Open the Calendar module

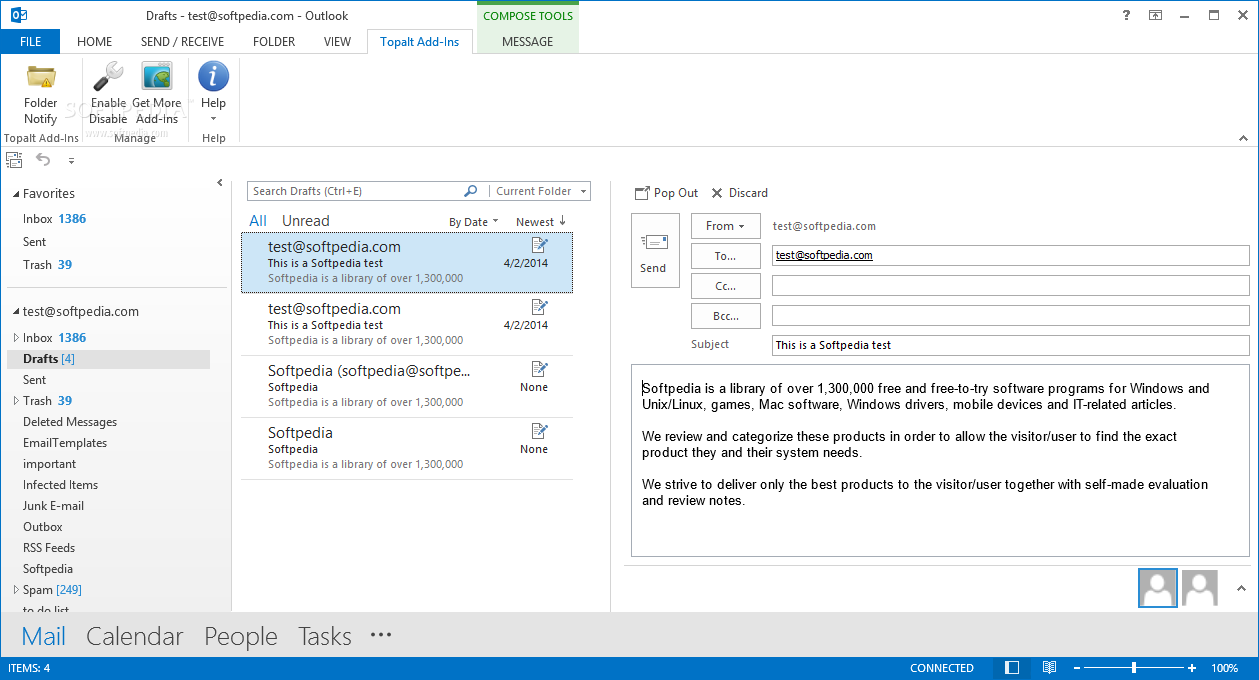click(135, 636)
